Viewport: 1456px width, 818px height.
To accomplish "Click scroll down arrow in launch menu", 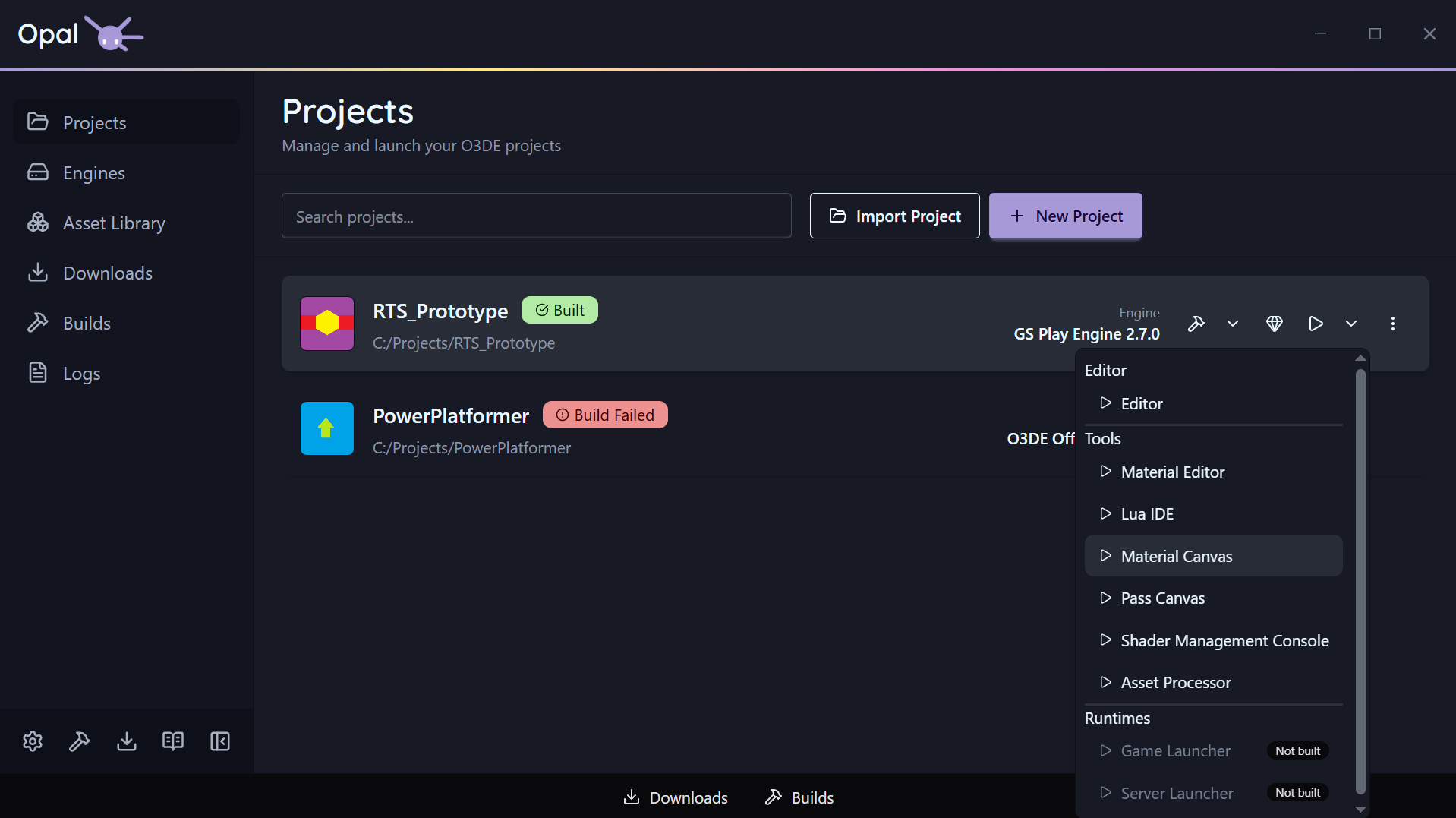I will click(x=1360, y=810).
